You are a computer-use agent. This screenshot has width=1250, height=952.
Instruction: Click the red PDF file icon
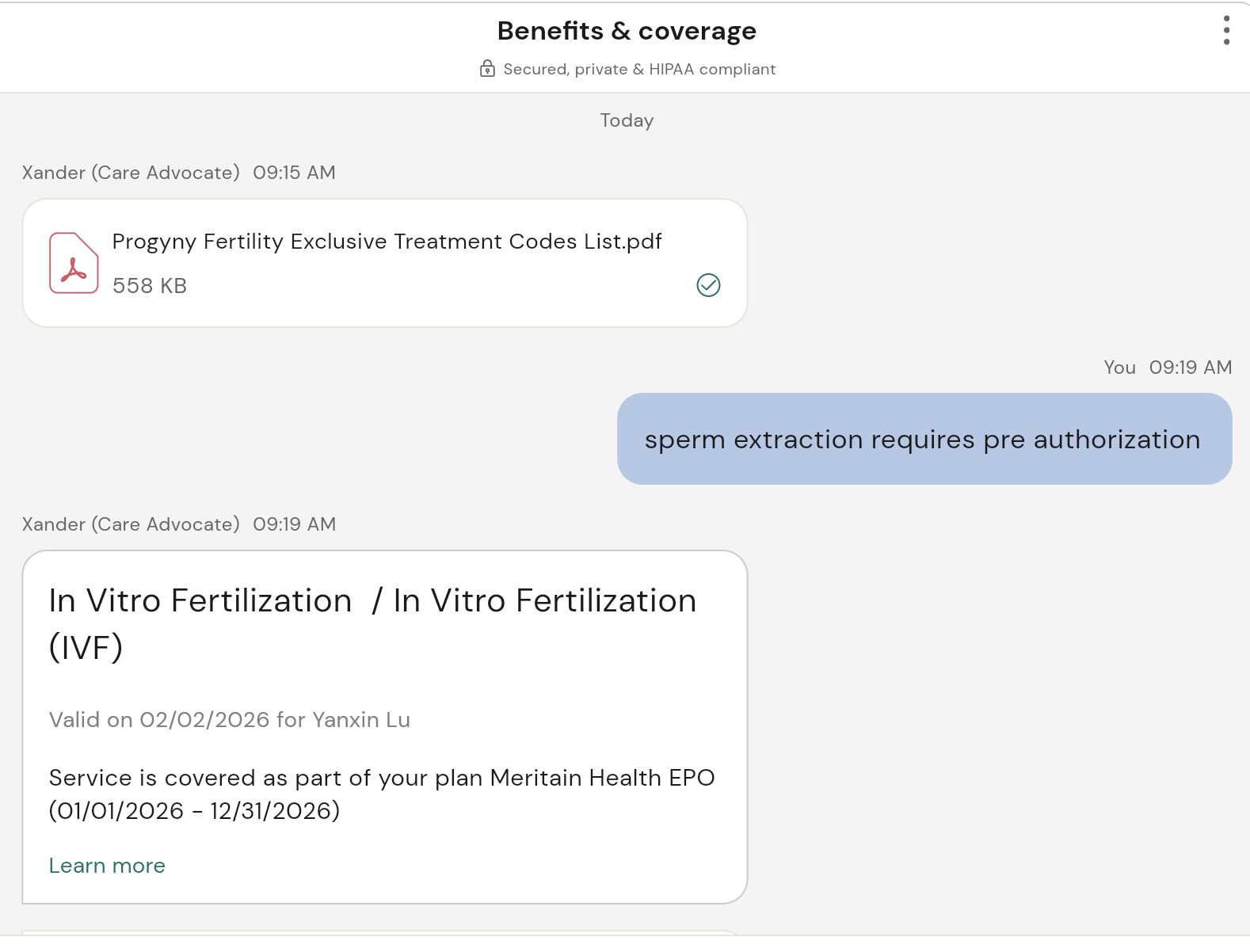pos(74,263)
